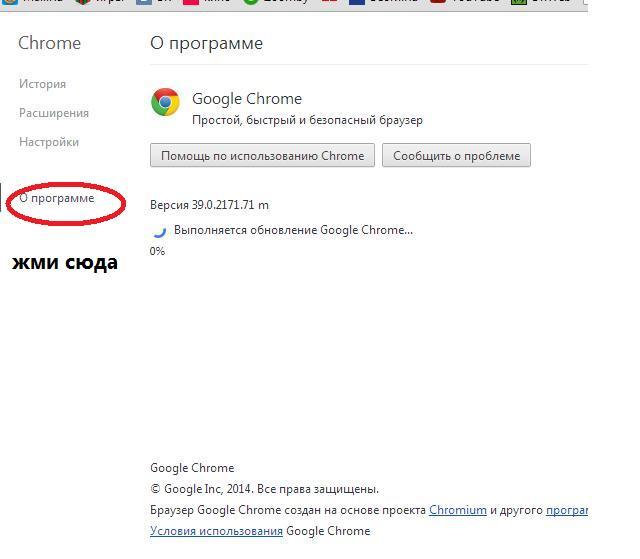Open the Условия использования link
Screen dimensions: 640x559
[x=216, y=531]
